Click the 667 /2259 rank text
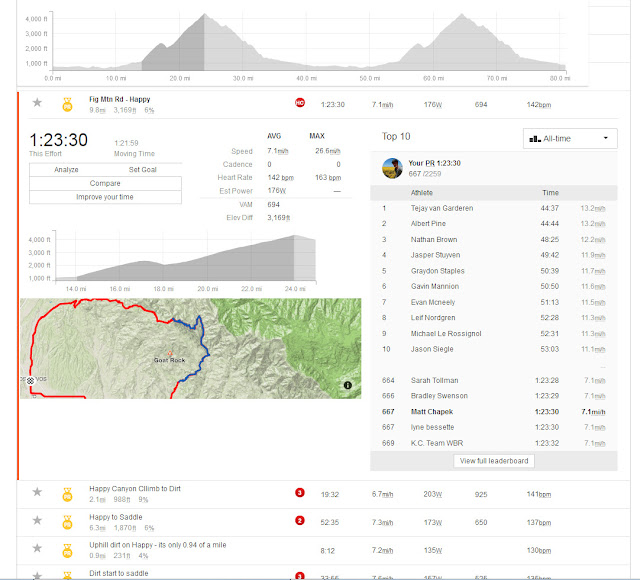 [x=424, y=174]
